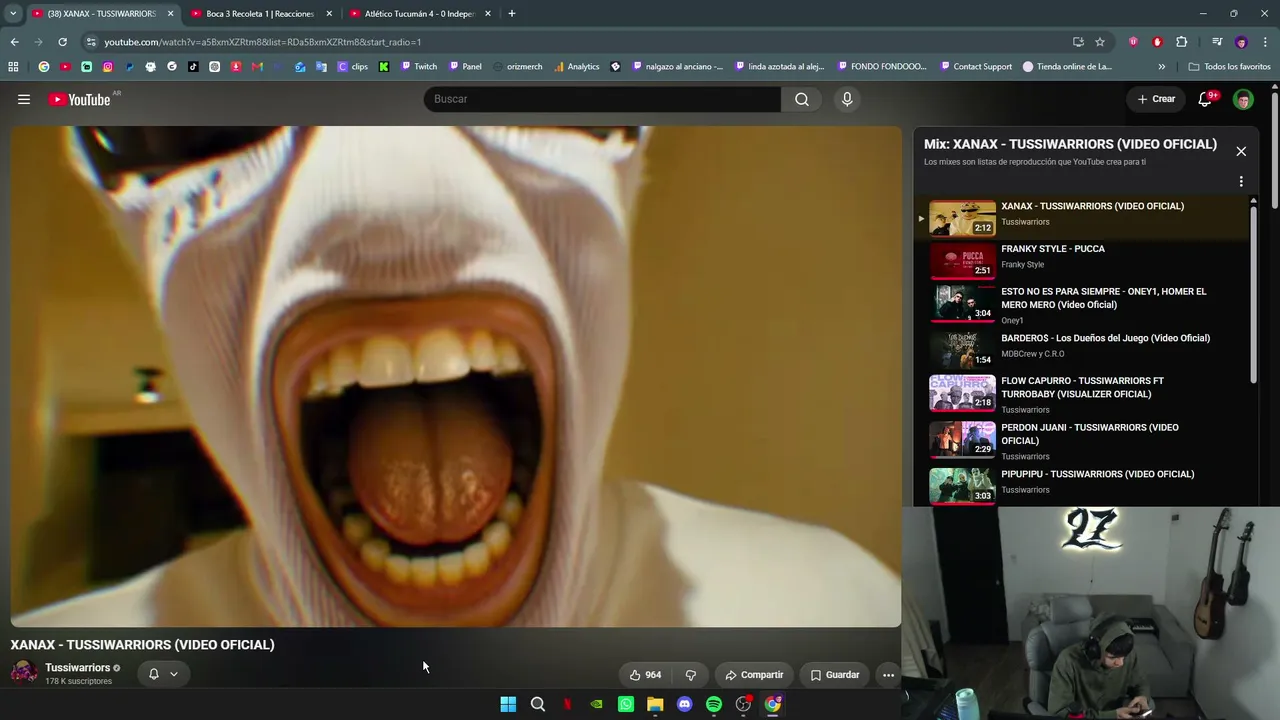Image resolution: width=1280 pixels, height=720 pixels.
Task: Toggle the Tussiwarriors subscription notification bell
Action: (163, 674)
